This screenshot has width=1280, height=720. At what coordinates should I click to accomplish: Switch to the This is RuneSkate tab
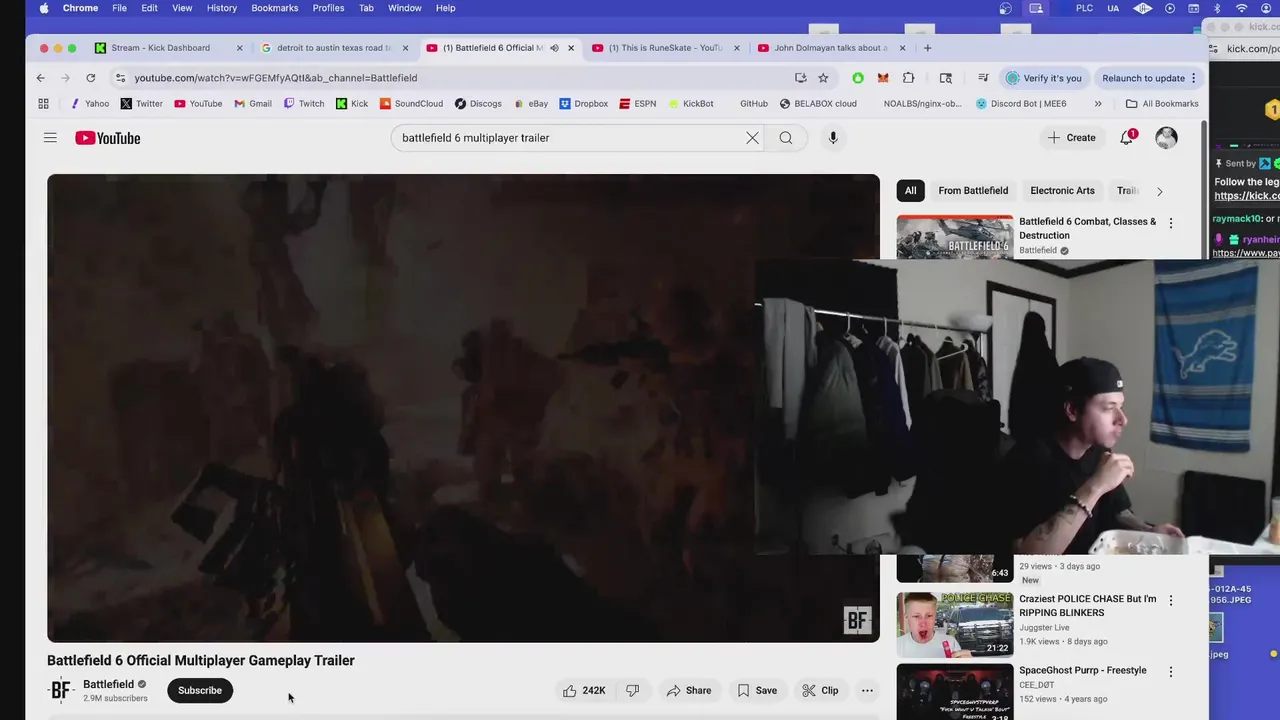[x=665, y=48]
